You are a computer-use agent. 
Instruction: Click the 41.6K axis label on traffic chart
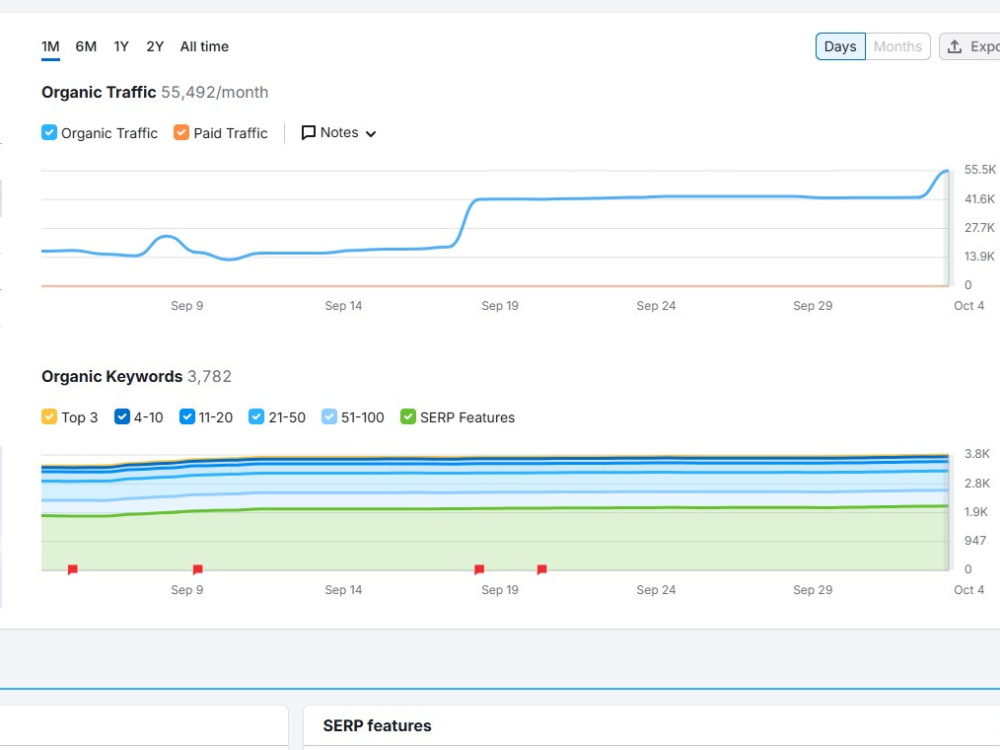pos(980,199)
